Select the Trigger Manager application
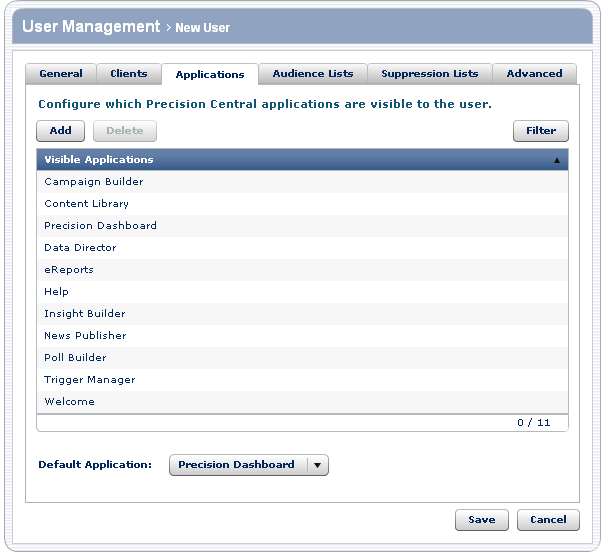 click(x=90, y=380)
